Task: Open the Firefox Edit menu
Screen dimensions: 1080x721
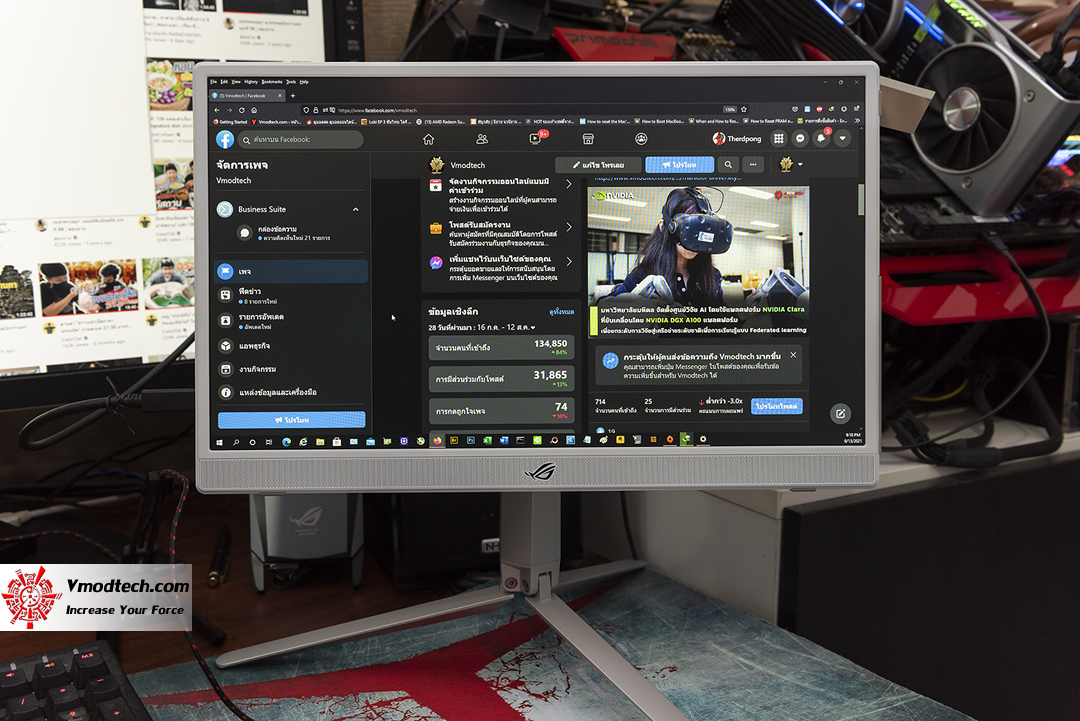Action: click(224, 82)
